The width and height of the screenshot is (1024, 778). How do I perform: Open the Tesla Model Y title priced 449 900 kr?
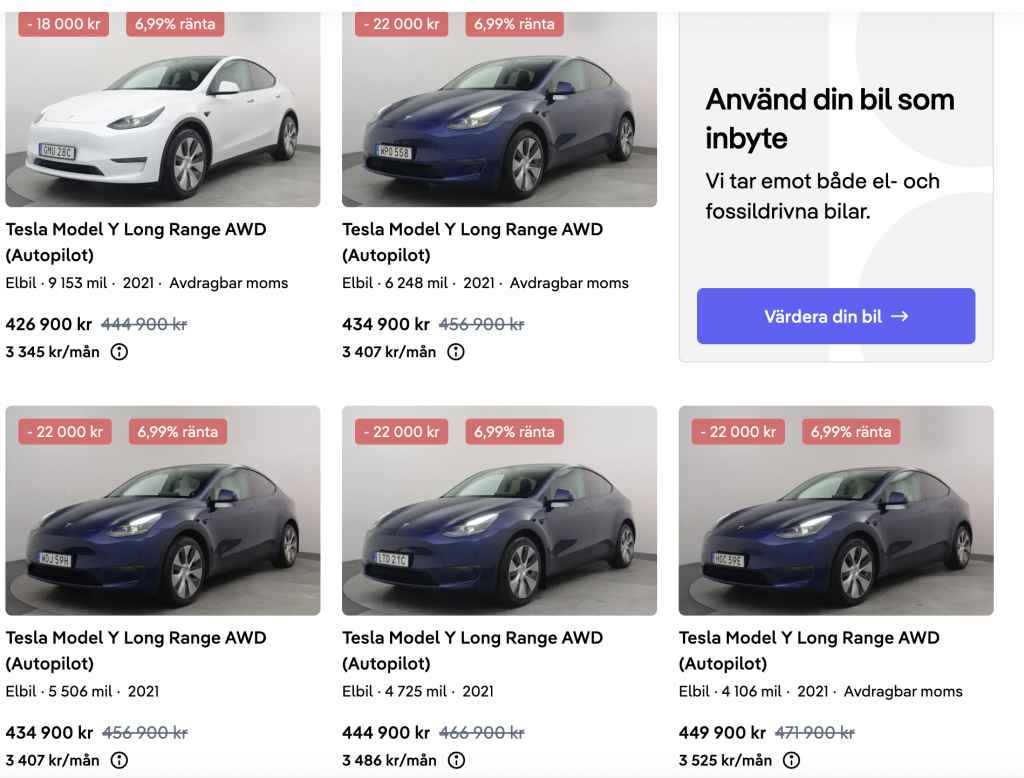click(x=809, y=650)
